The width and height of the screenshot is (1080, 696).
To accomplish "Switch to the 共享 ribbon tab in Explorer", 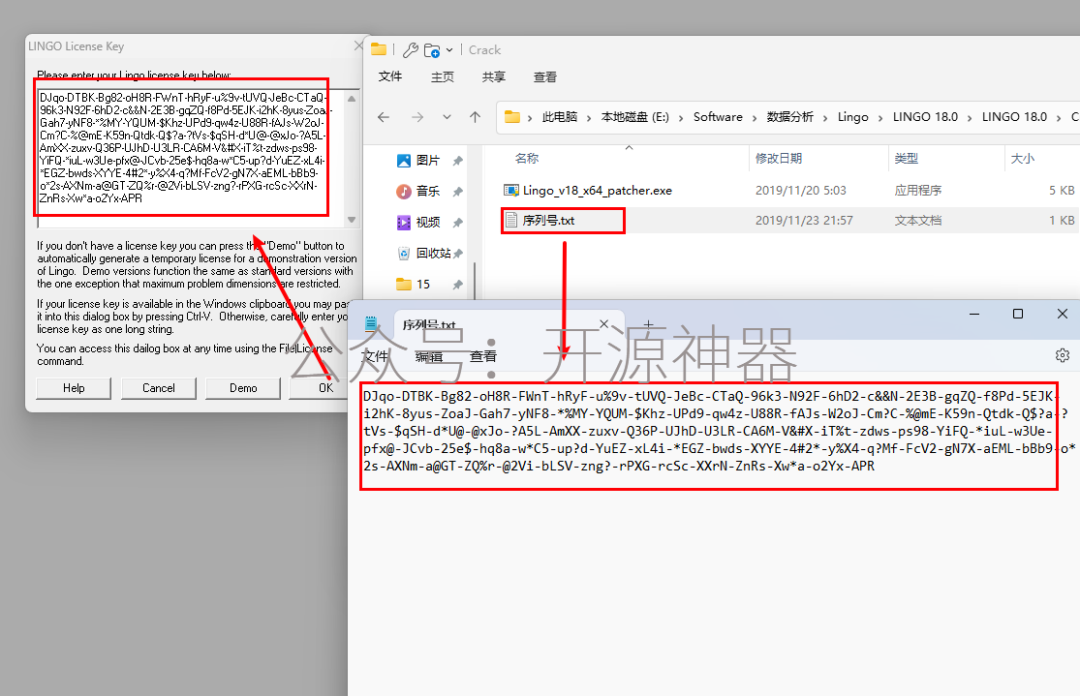I will (494, 76).
